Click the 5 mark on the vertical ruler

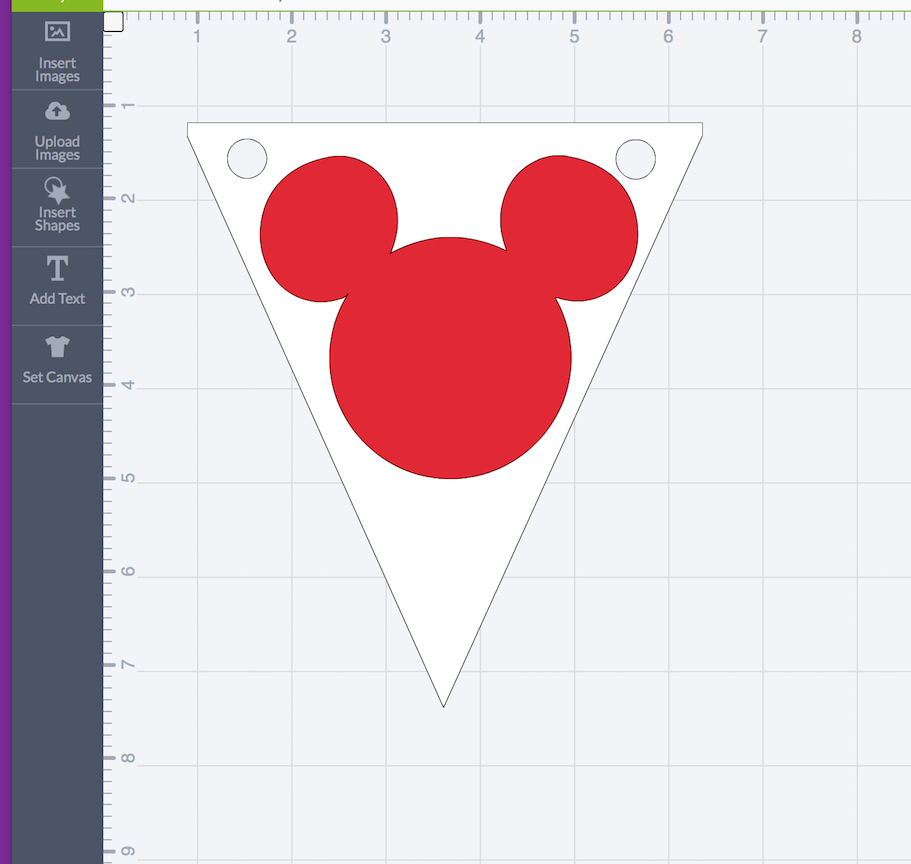click(x=127, y=481)
